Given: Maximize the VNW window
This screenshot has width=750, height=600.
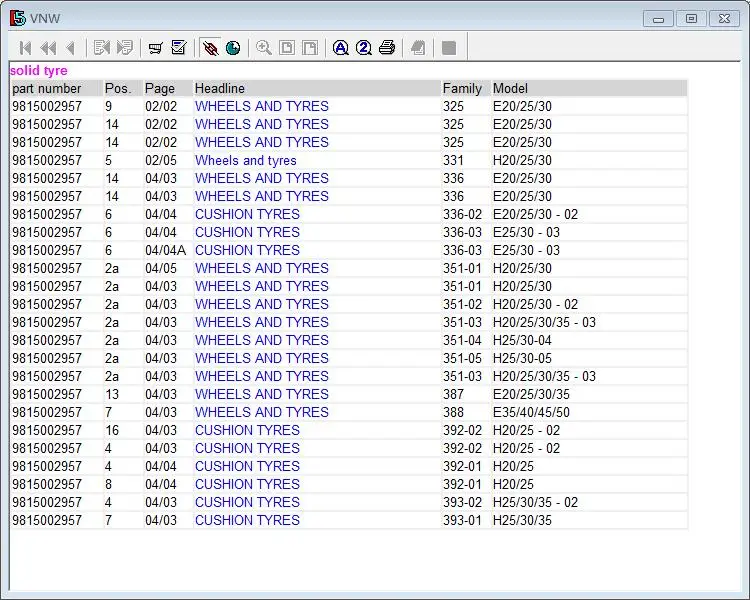Looking at the screenshot, I should click(691, 19).
